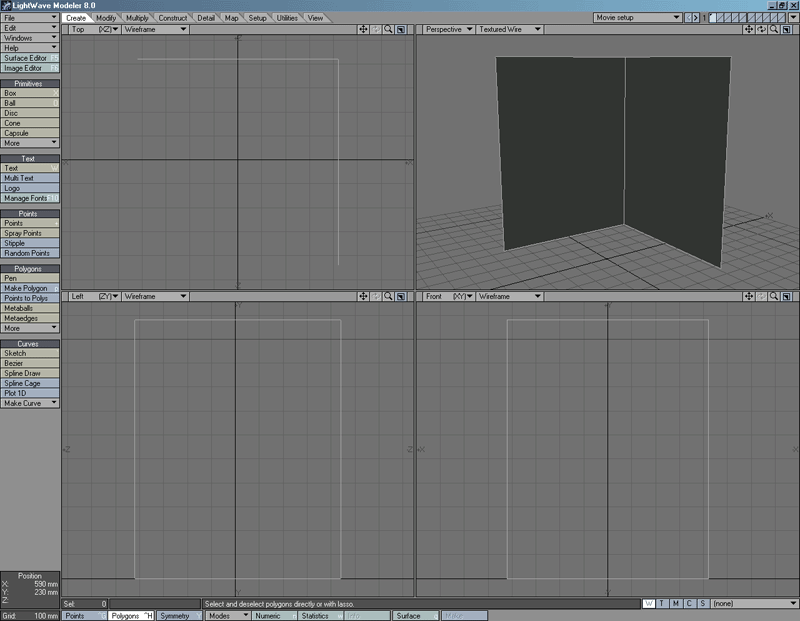Click the first frame thumbnail slot top right

(x=714, y=15)
